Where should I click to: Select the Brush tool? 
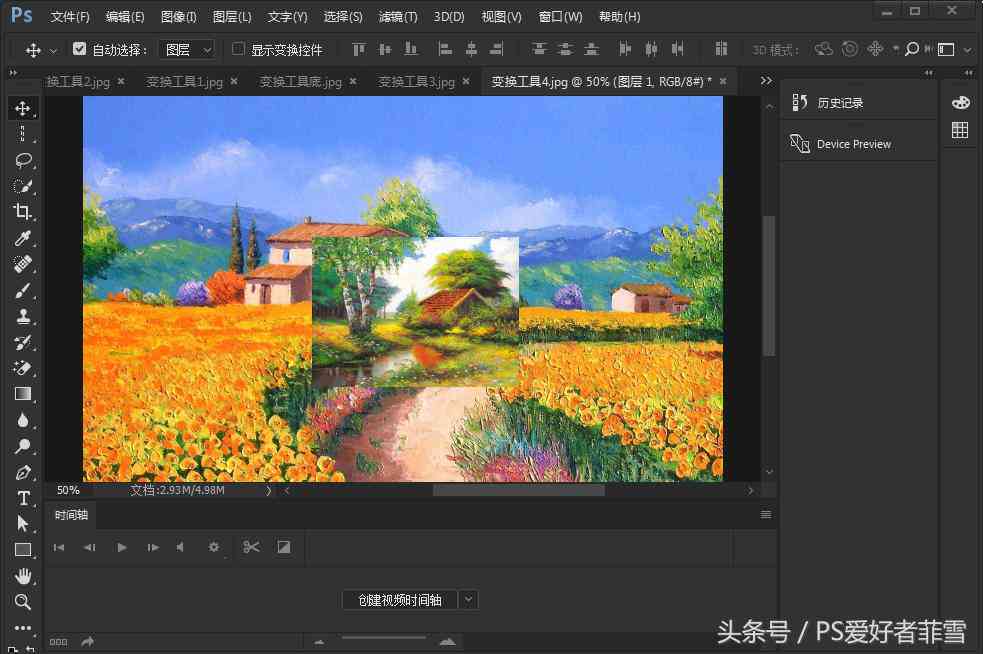pos(23,290)
